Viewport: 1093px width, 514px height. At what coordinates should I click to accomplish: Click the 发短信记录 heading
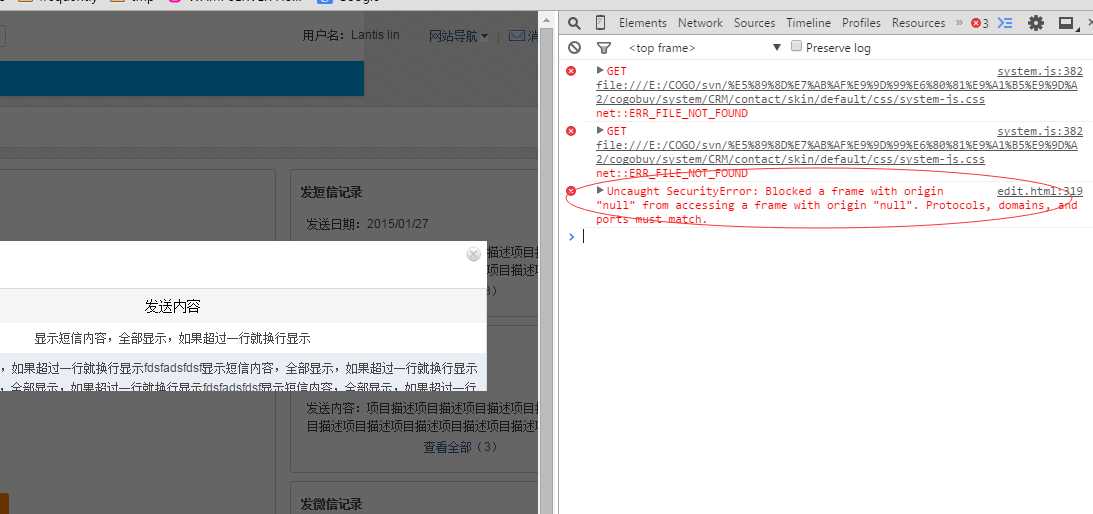(331, 192)
